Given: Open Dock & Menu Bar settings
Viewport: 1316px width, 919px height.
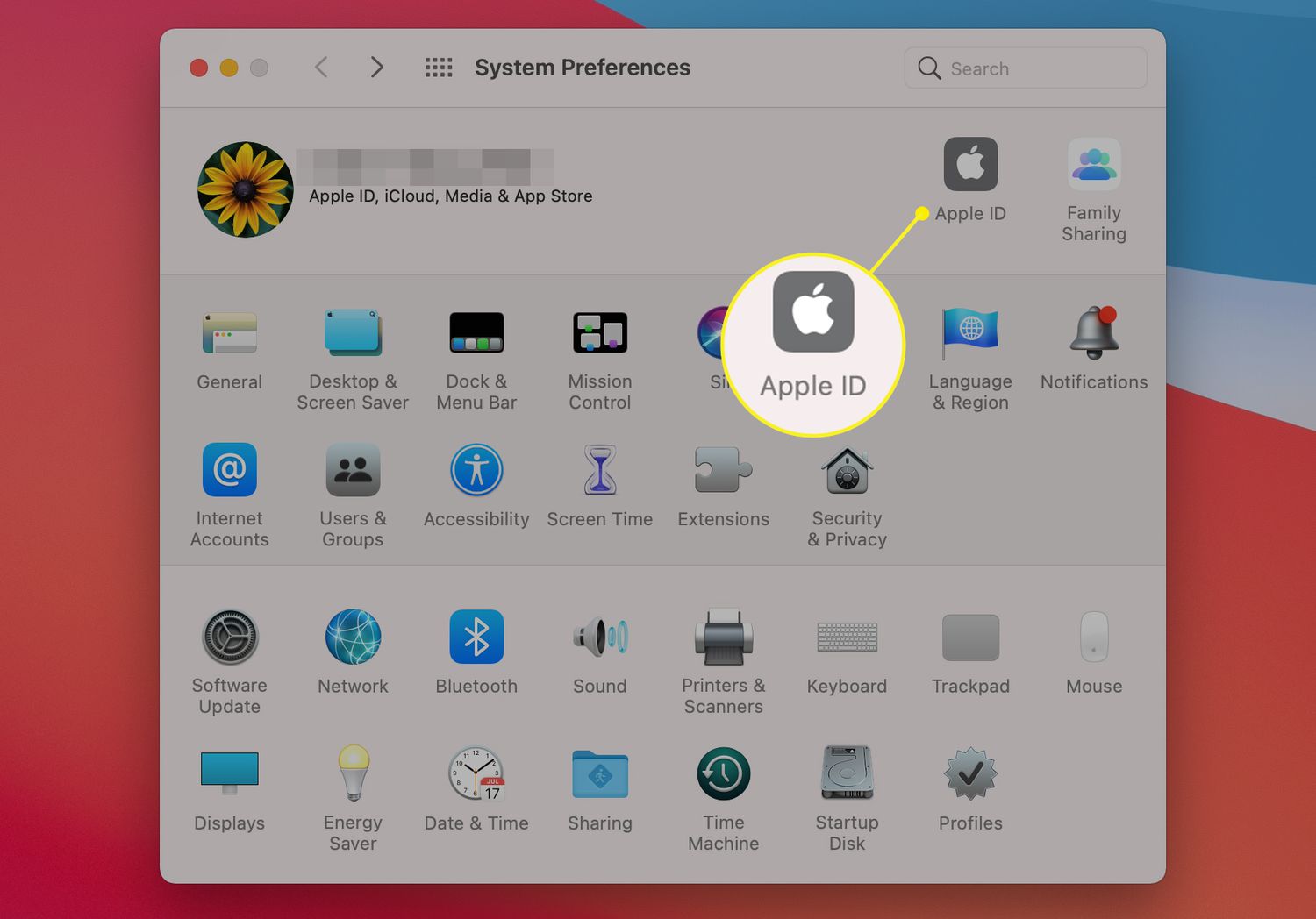Looking at the screenshot, I should pyautogui.click(x=476, y=334).
